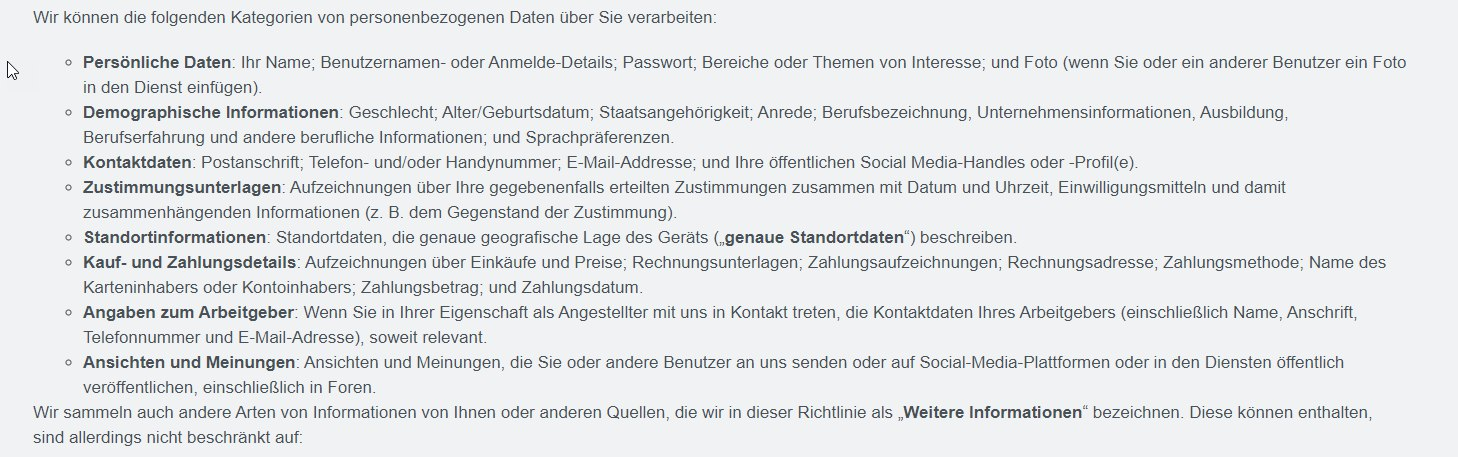The width and height of the screenshot is (1458, 457).
Task: Click the bullet before Ansichten und Meinungen
Action: point(68,363)
